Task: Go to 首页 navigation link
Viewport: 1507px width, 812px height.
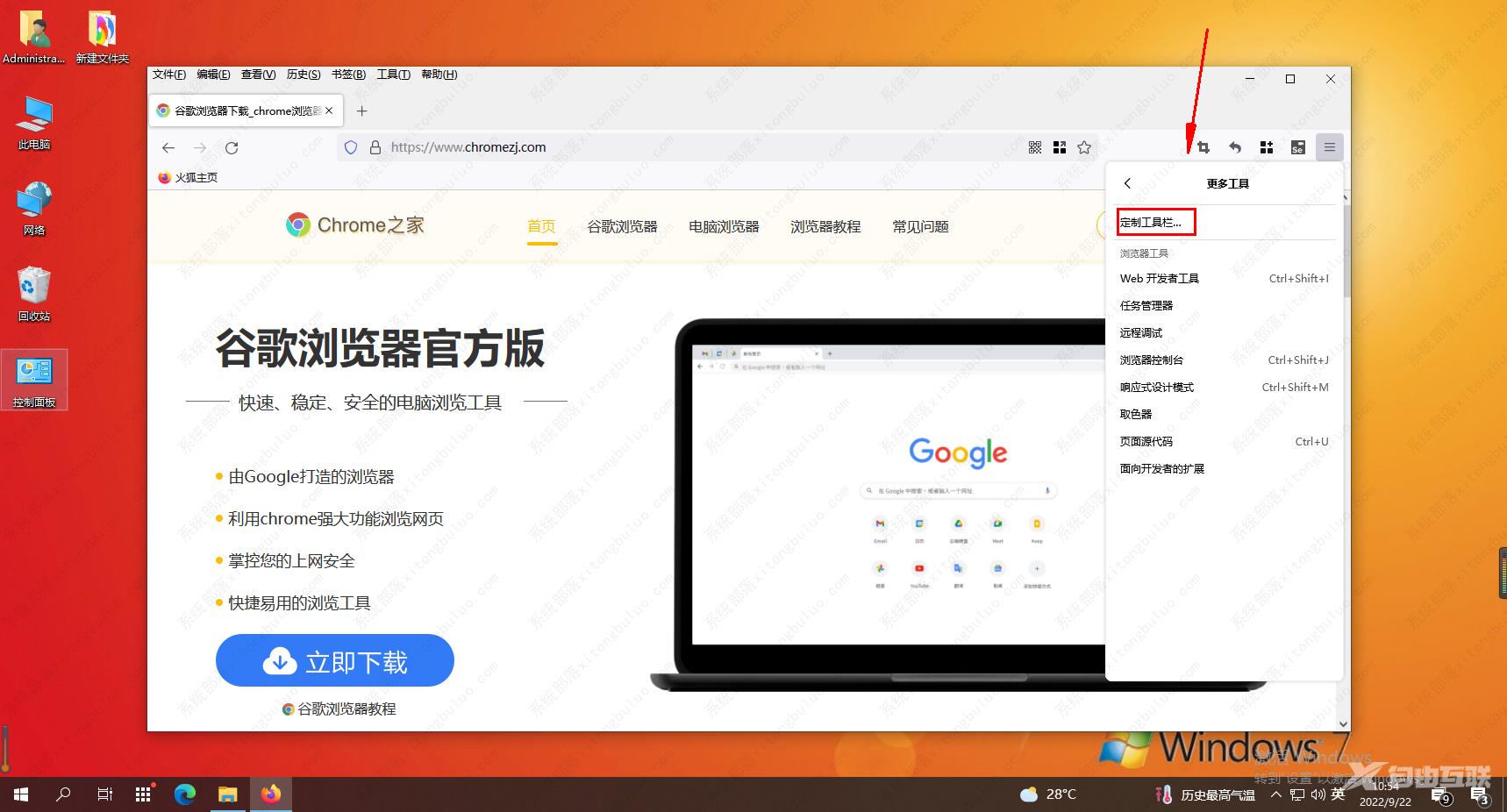Action: [541, 226]
